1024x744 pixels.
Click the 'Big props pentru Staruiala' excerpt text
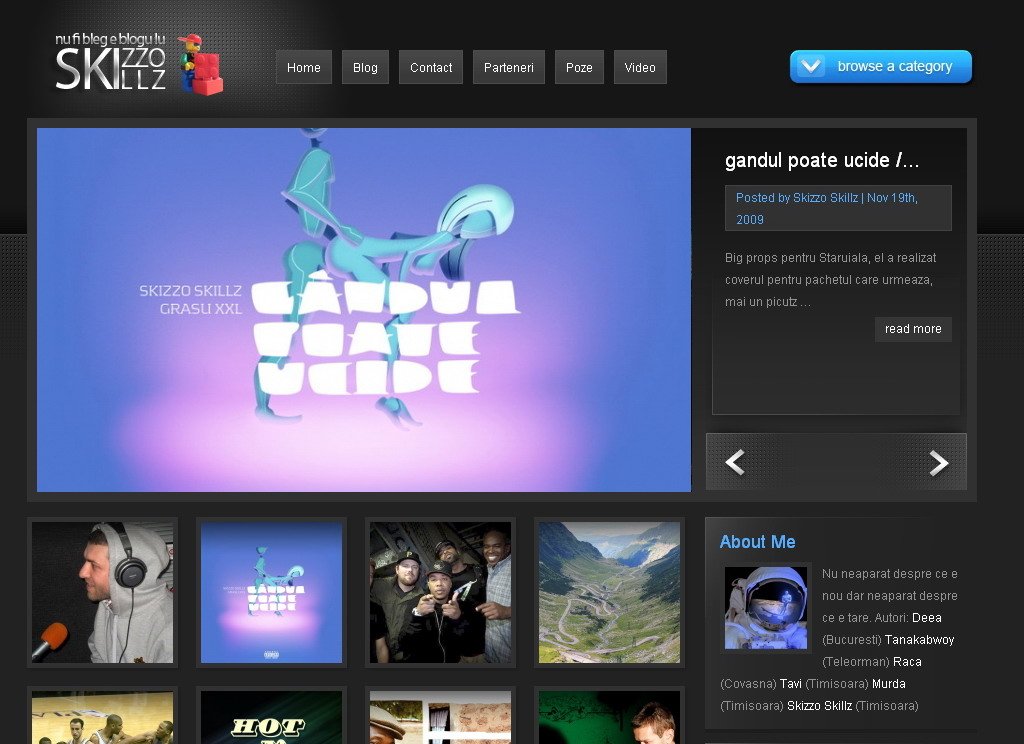pyautogui.click(x=831, y=280)
